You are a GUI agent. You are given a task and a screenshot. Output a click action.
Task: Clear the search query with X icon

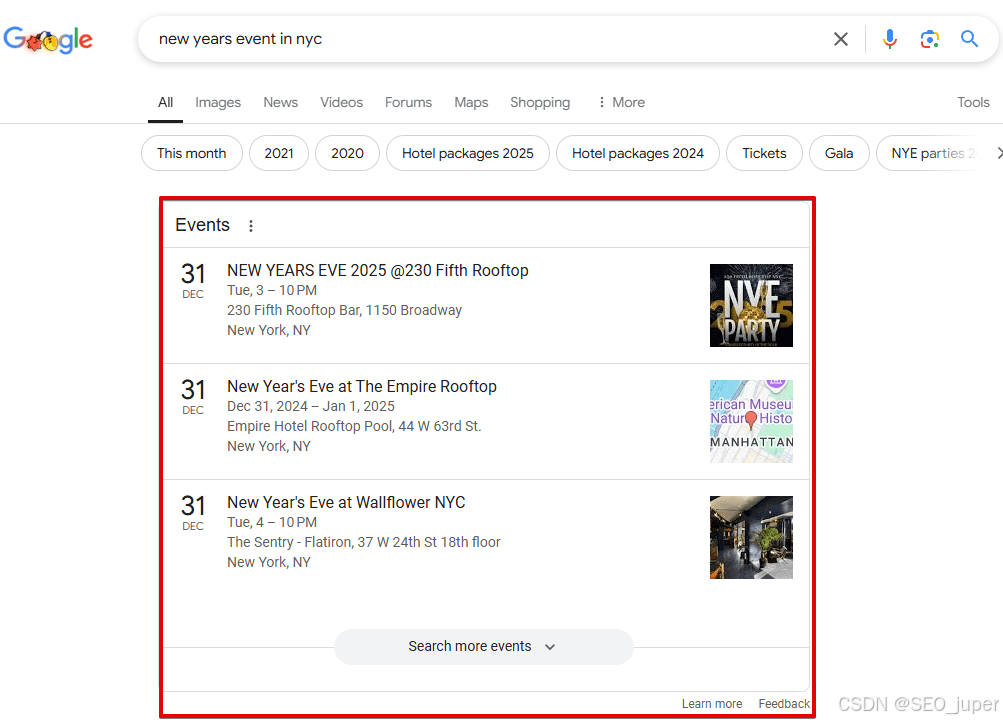841,39
